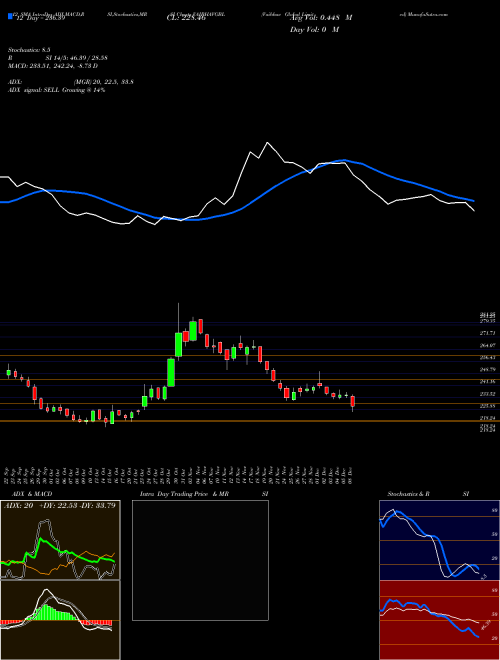Click the last red candlestick at the chart's right

pos(353,401)
